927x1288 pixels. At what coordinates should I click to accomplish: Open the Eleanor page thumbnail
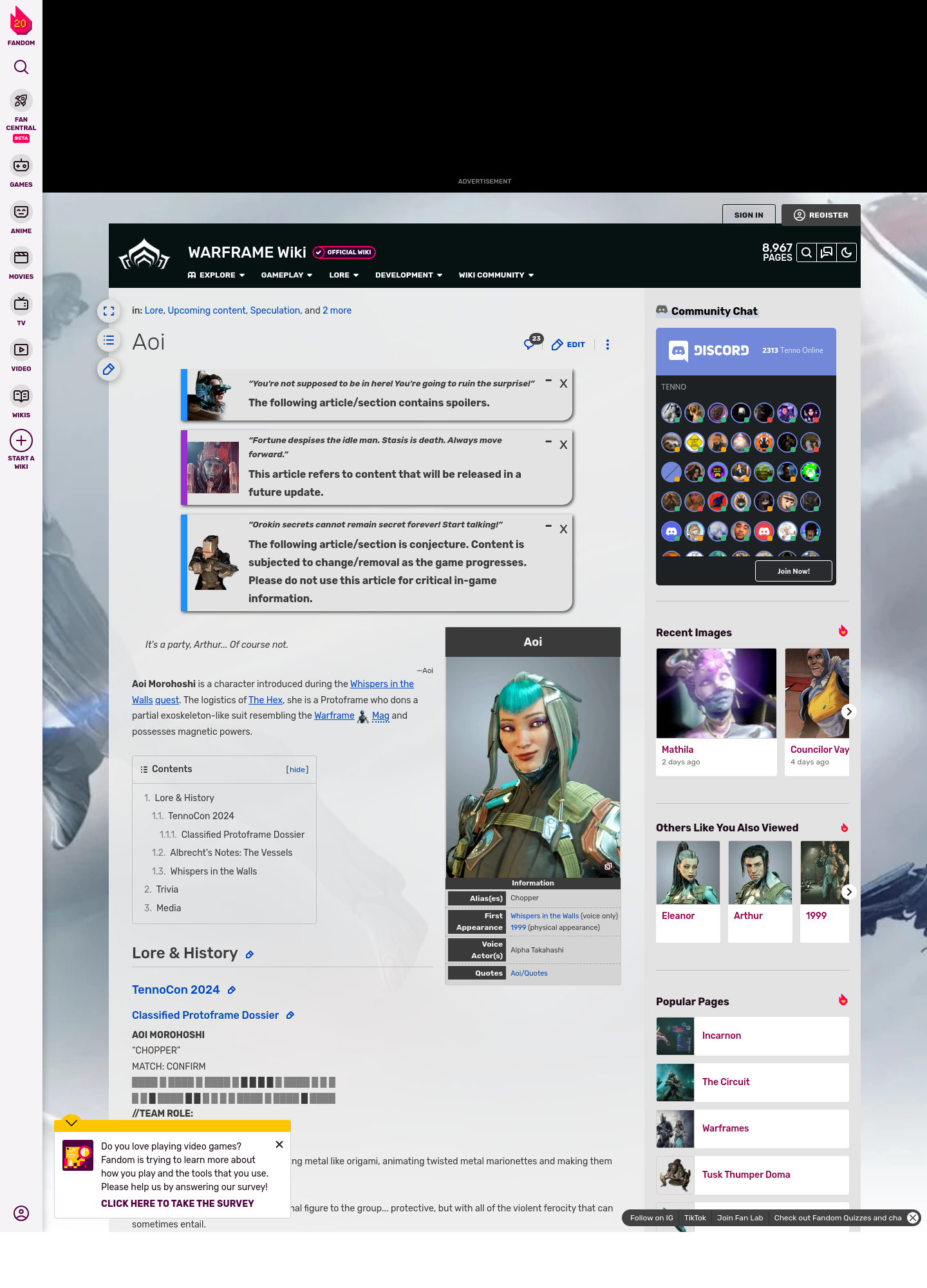tap(688, 873)
